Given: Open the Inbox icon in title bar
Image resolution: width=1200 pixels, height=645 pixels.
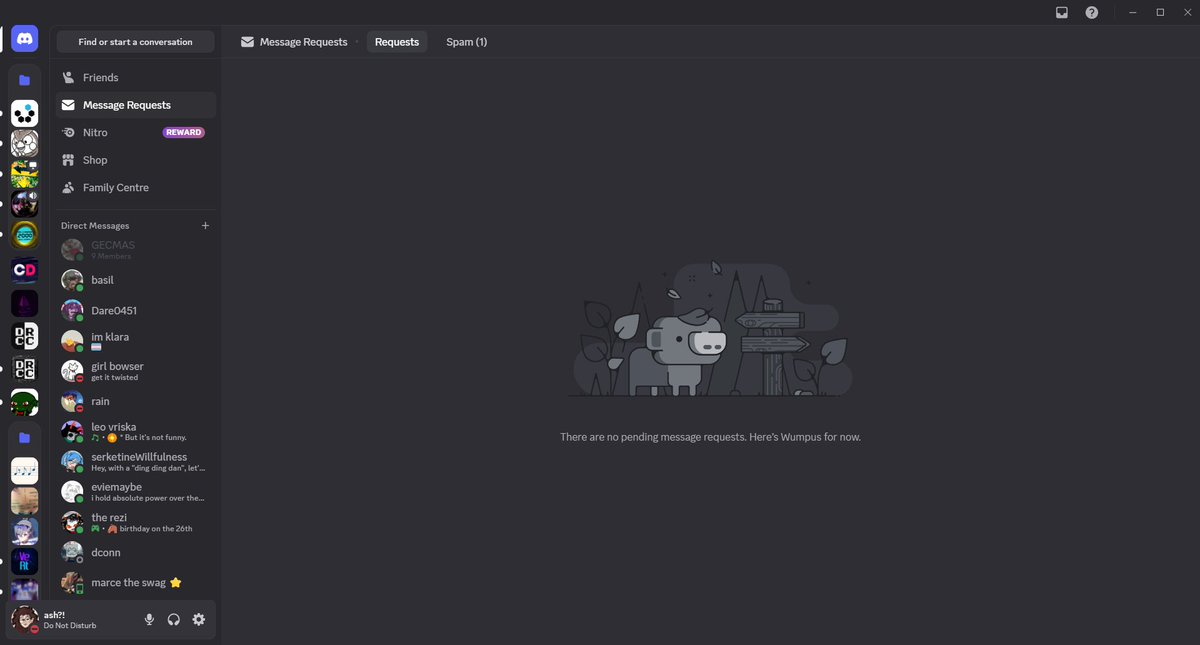Looking at the screenshot, I should [1062, 13].
